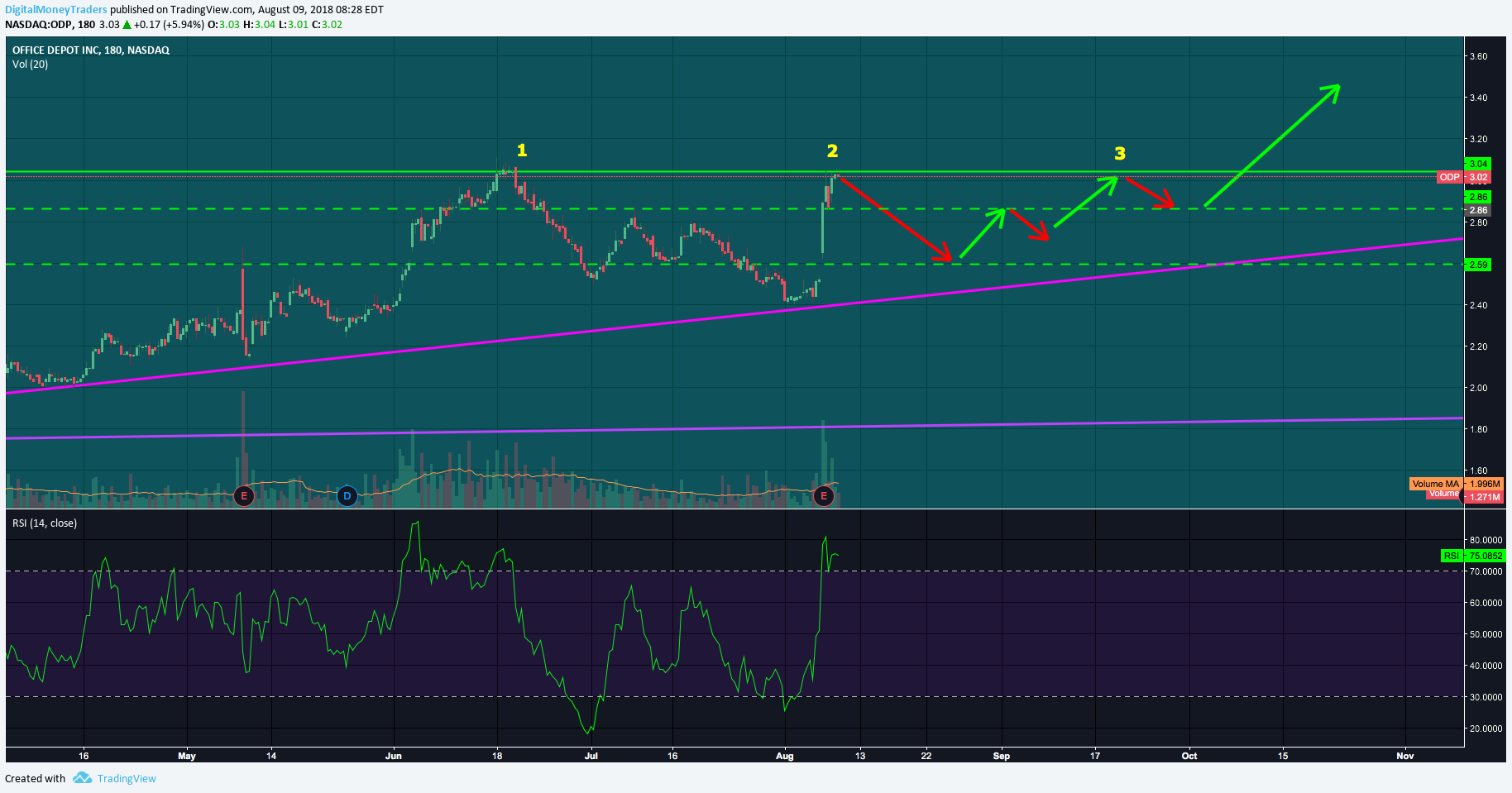Click the NASDAQ:ODP, 180 symbol header

[x=50, y=25]
